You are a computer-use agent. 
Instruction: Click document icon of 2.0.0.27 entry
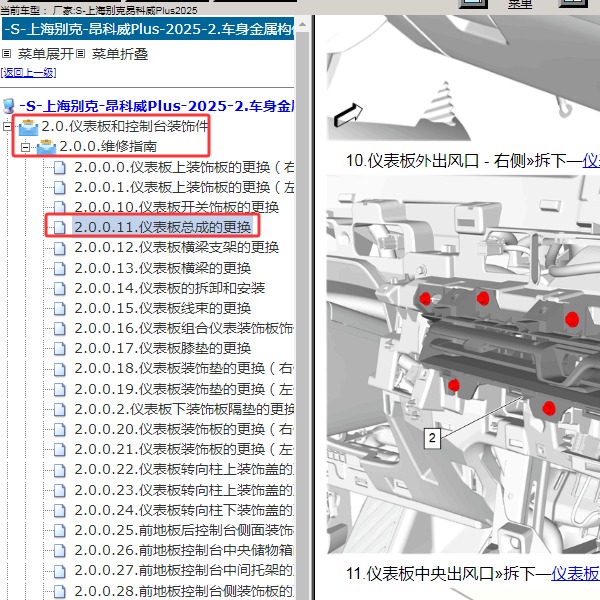60,571
